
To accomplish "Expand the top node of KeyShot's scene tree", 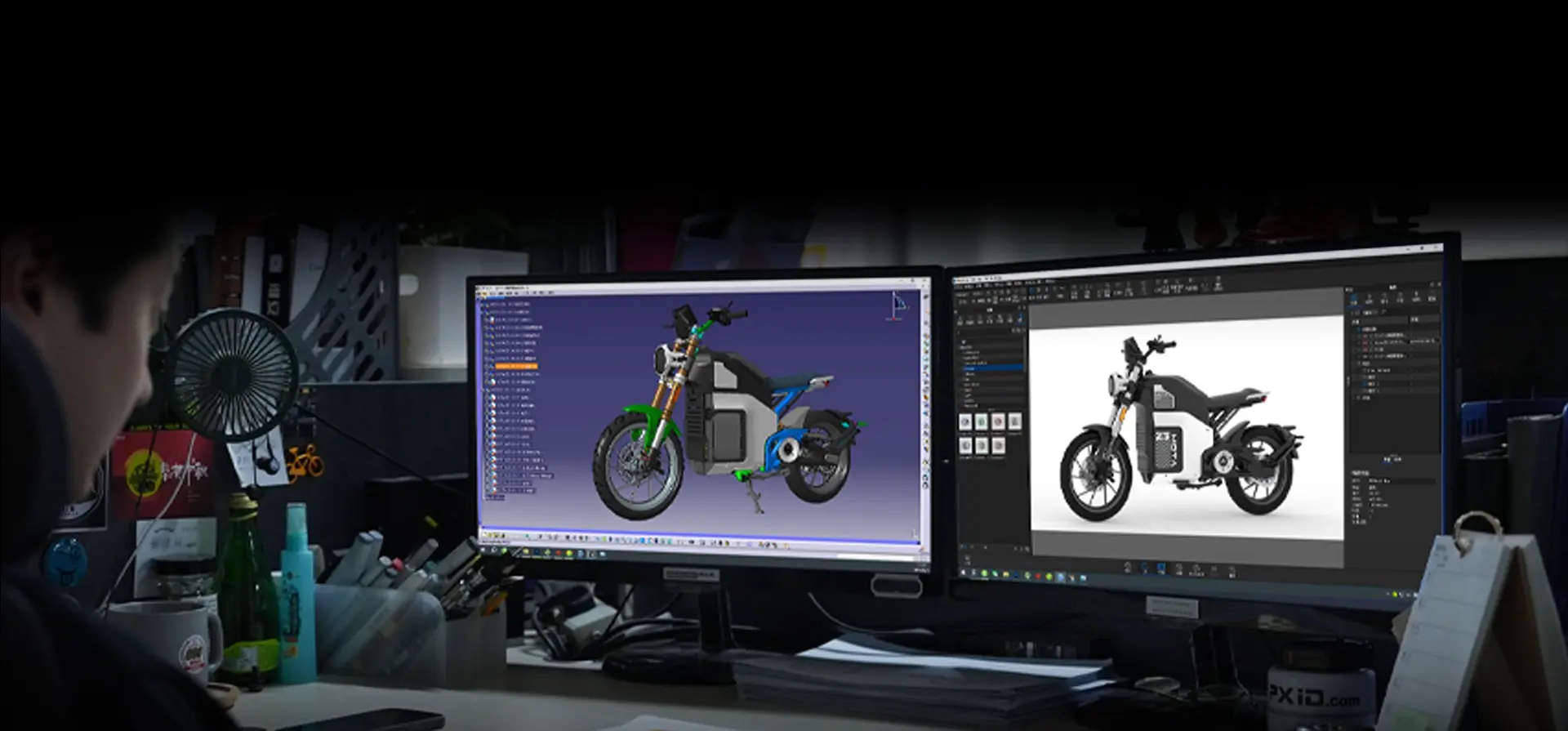I will 1356,328.
